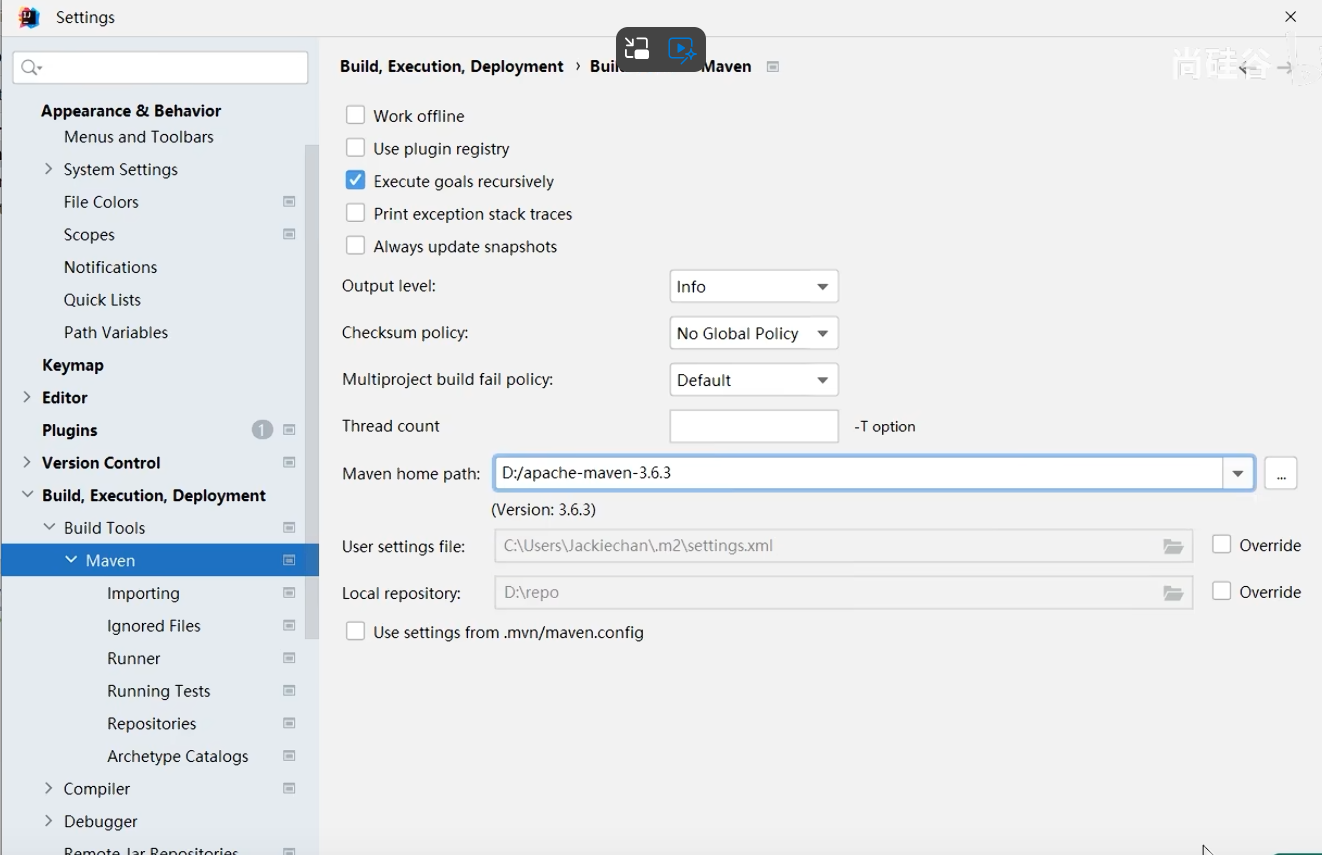This screenshot has height=855, width=1322.
Task: Open the Output level dropdown
Action: (754, 287)
